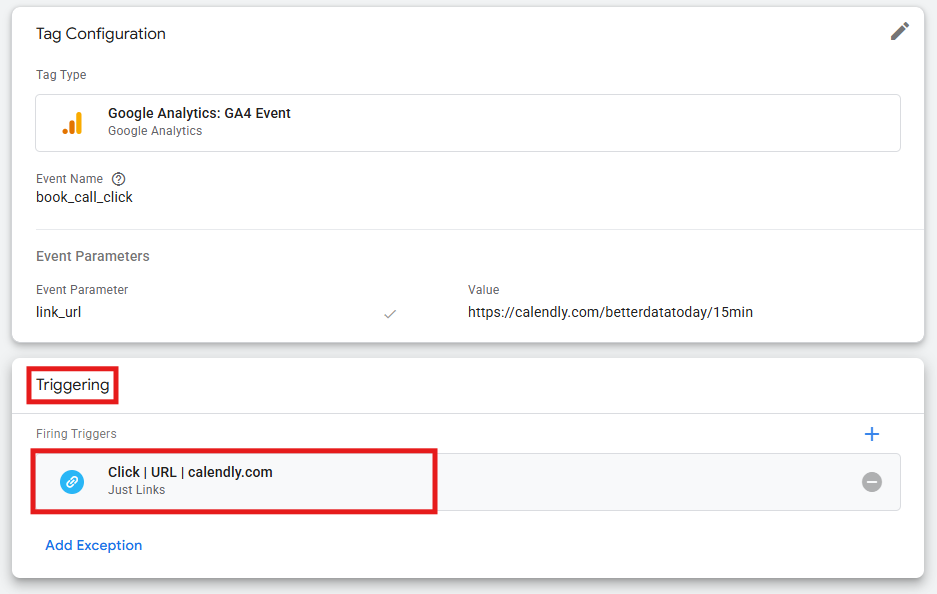Click the link_url event parameter
This screenshot has height=594, width=937.
(59, 312)
